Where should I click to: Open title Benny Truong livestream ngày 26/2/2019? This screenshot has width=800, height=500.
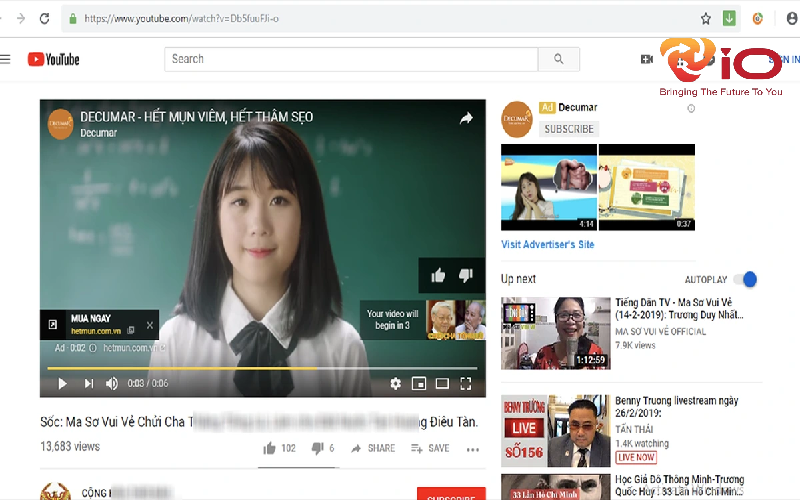(x=677, y=407)
